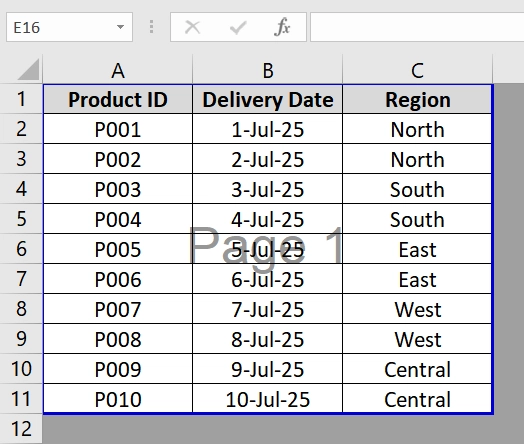Select the East cell in row 7
Image resolution: width=524 pixels, height=444 pixels.
coord(417,279)
